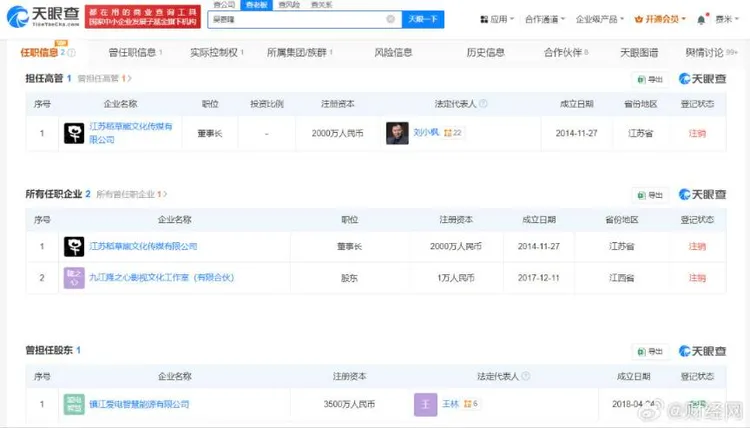Click the crown icon of 开通会员
750x428 pixels.
click(639, 19)
